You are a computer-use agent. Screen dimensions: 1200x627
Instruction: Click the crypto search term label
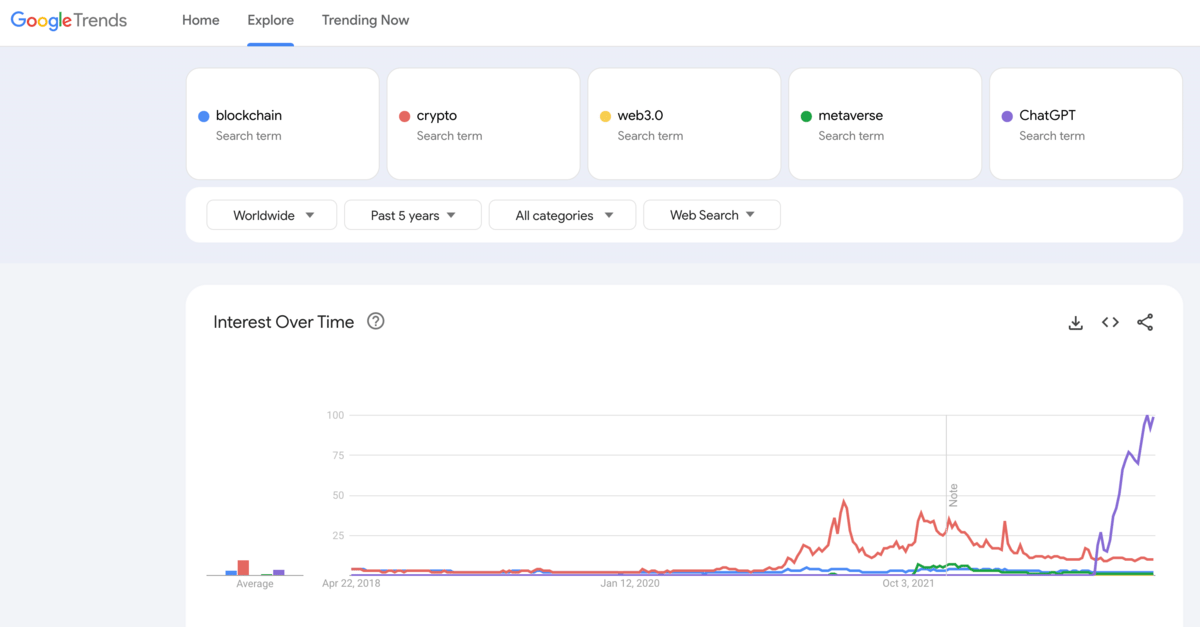click(x=437, y=116)
